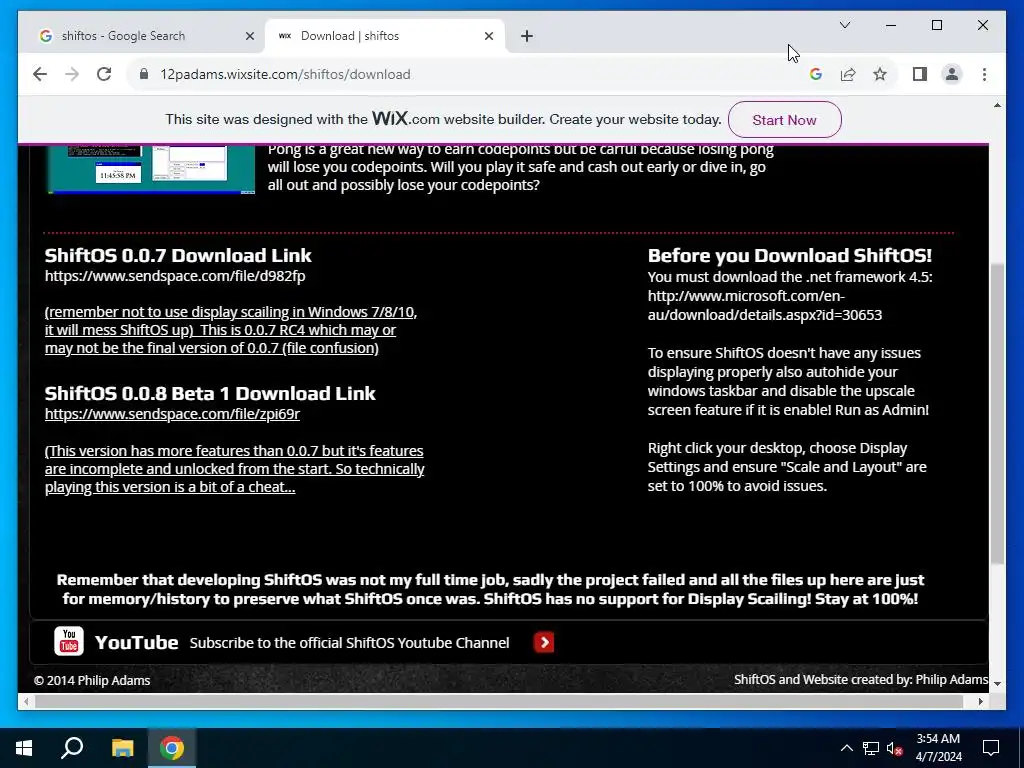Close the shiftos Google Search tab

point(249,36)
